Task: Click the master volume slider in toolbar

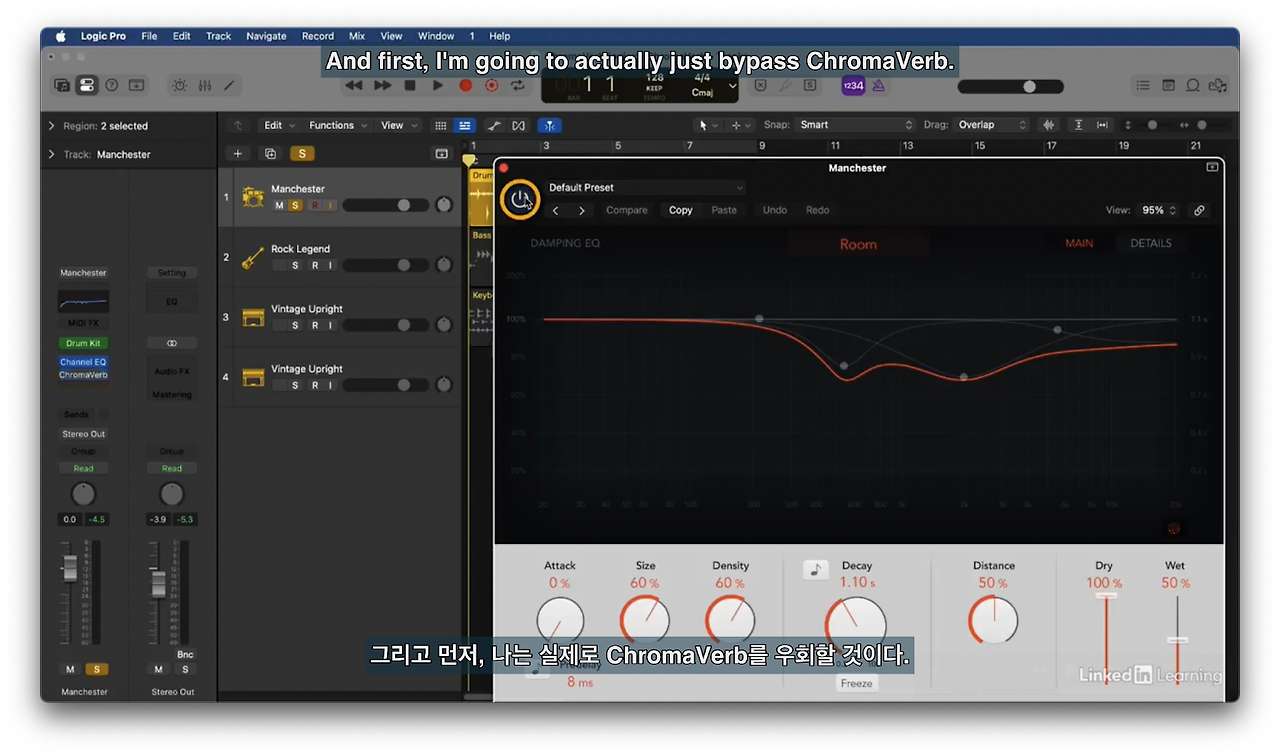Action: (1009, 86)
